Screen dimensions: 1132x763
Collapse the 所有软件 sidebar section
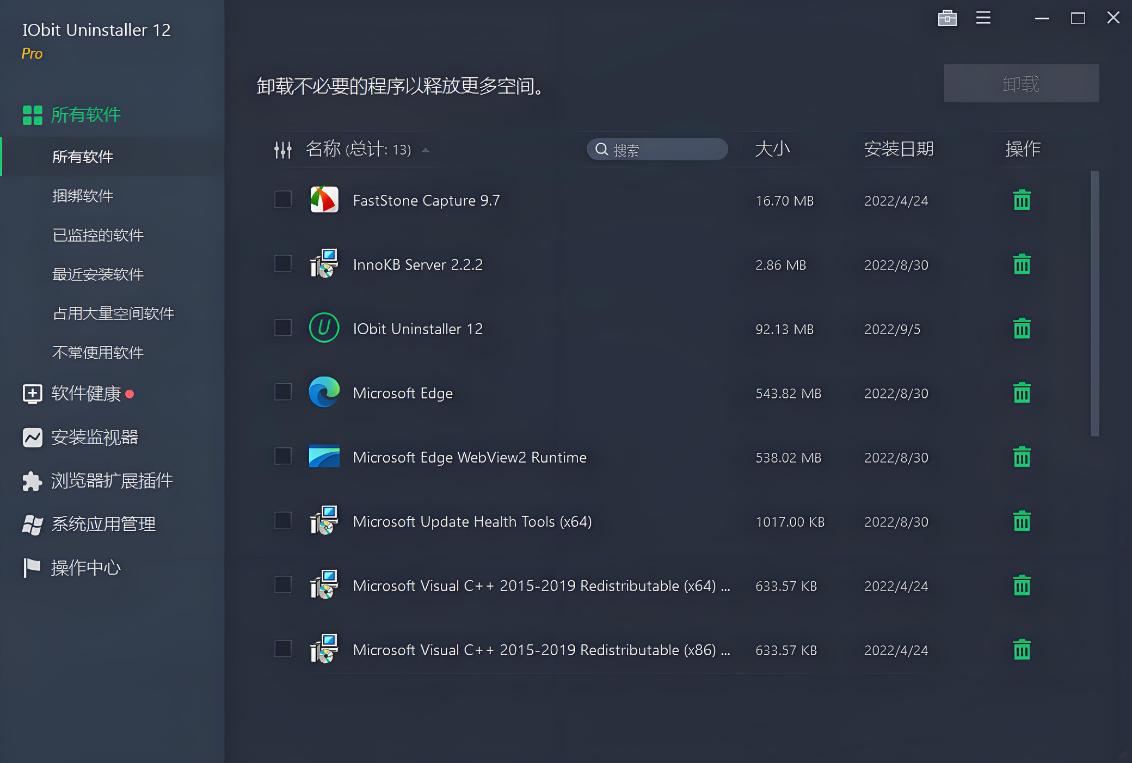86,115
